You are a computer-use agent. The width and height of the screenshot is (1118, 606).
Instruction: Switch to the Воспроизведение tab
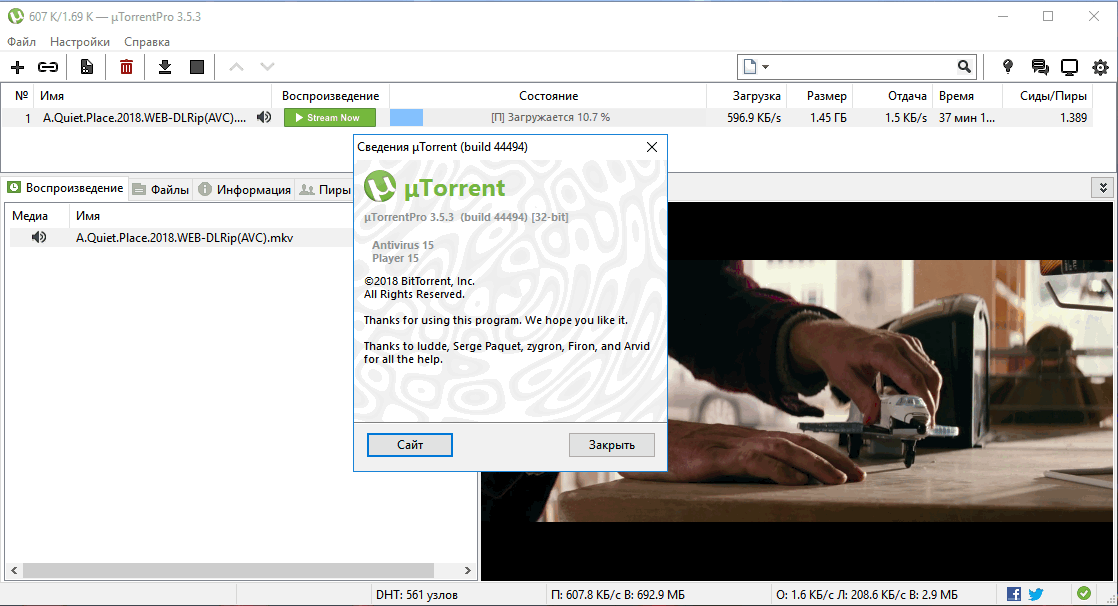66,188
